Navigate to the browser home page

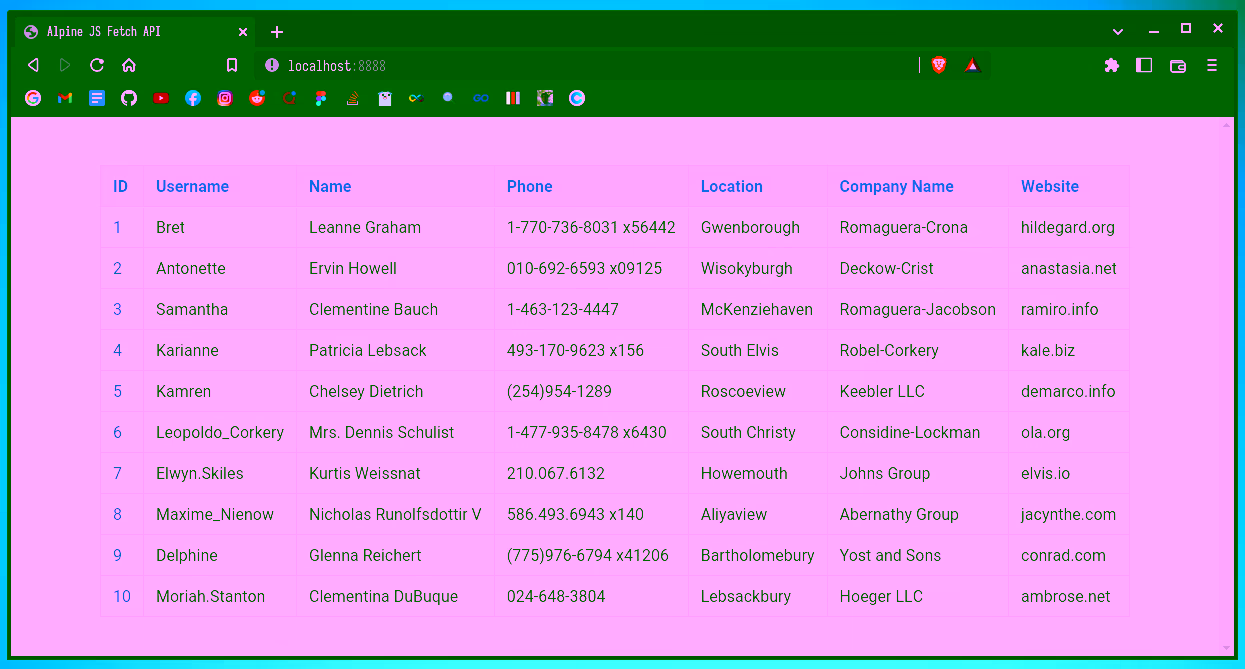pyautogui.click(x=128, y=64)
